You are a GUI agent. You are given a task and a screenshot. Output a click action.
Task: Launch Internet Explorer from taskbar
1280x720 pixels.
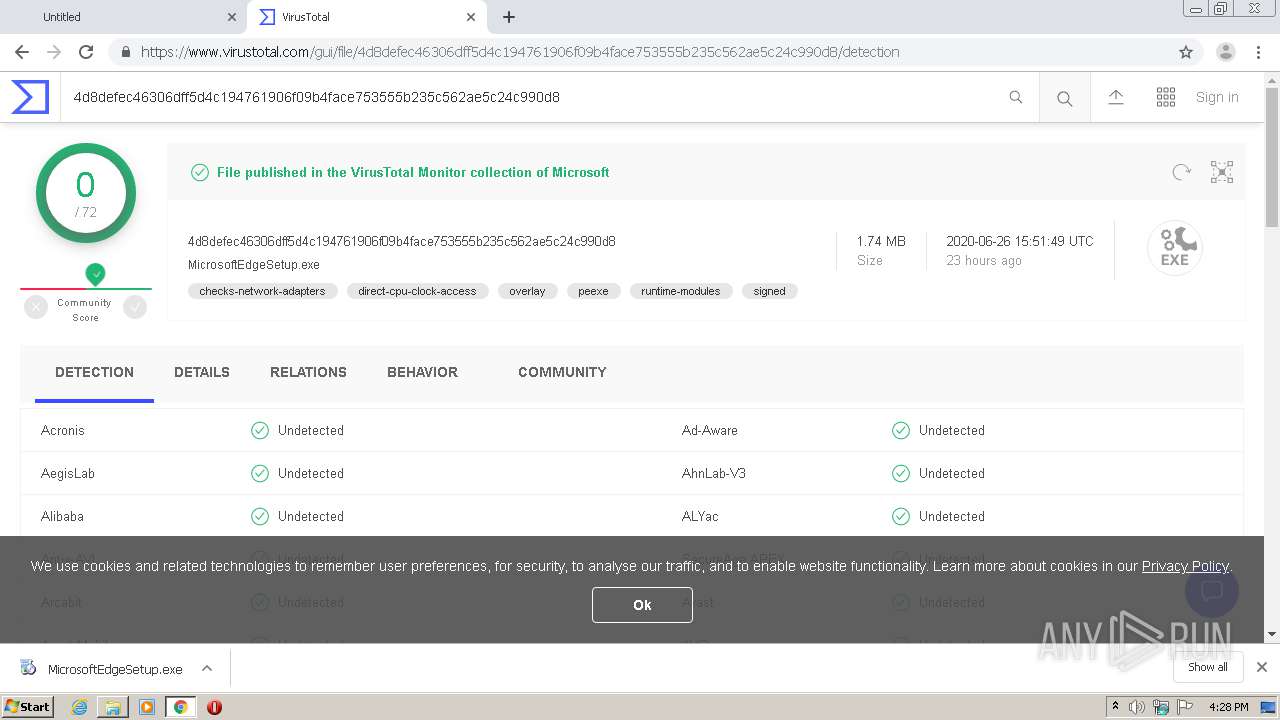point(79,707)
